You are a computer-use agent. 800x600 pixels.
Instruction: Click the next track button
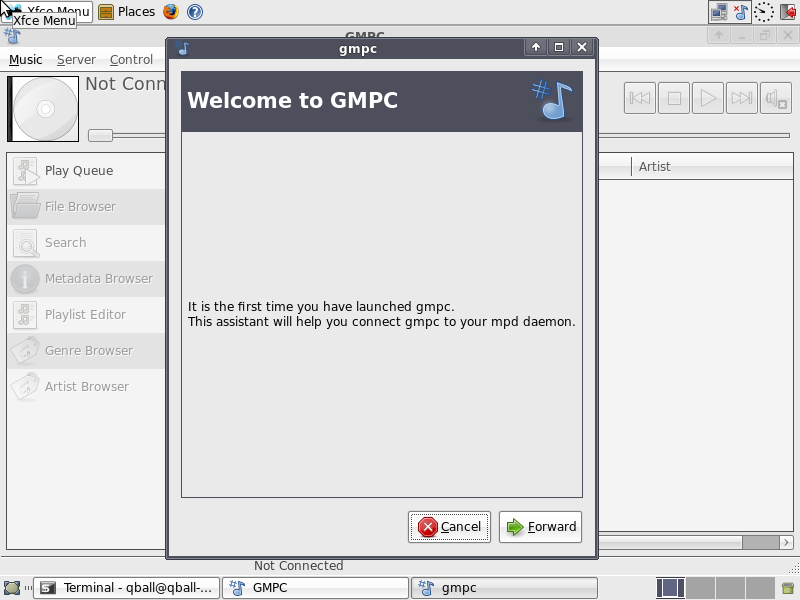click(x=742, y=98)
